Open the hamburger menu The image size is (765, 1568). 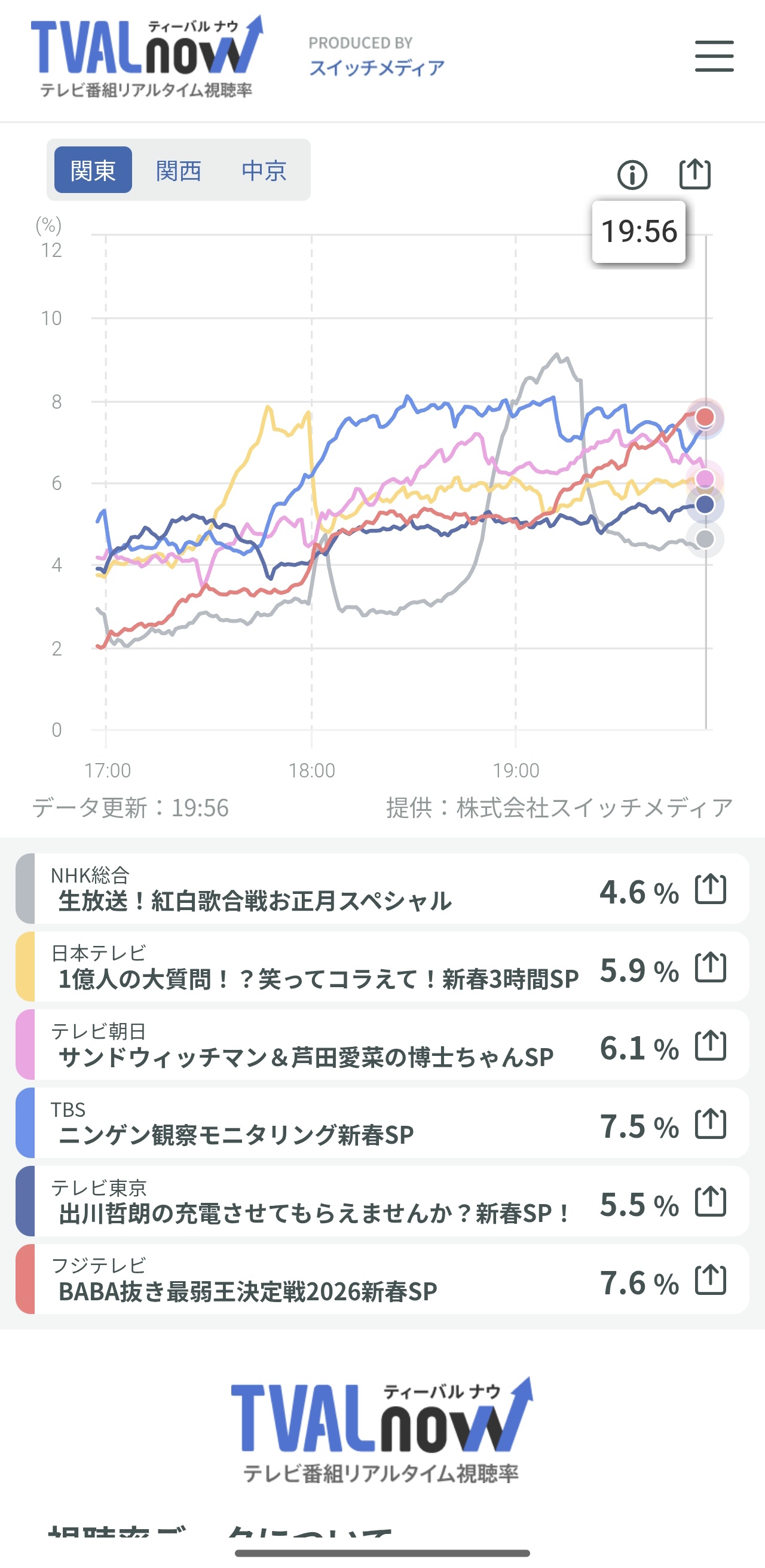pyautogui.click(x=714, y=57)
